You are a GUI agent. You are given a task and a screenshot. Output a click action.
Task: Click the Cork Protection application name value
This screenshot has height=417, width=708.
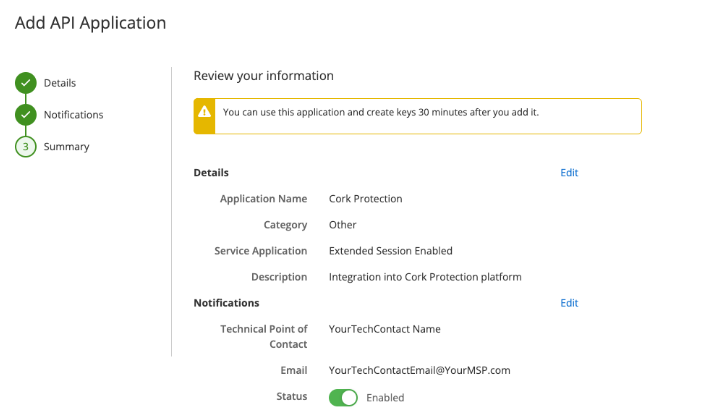click(x=365, y=199)
